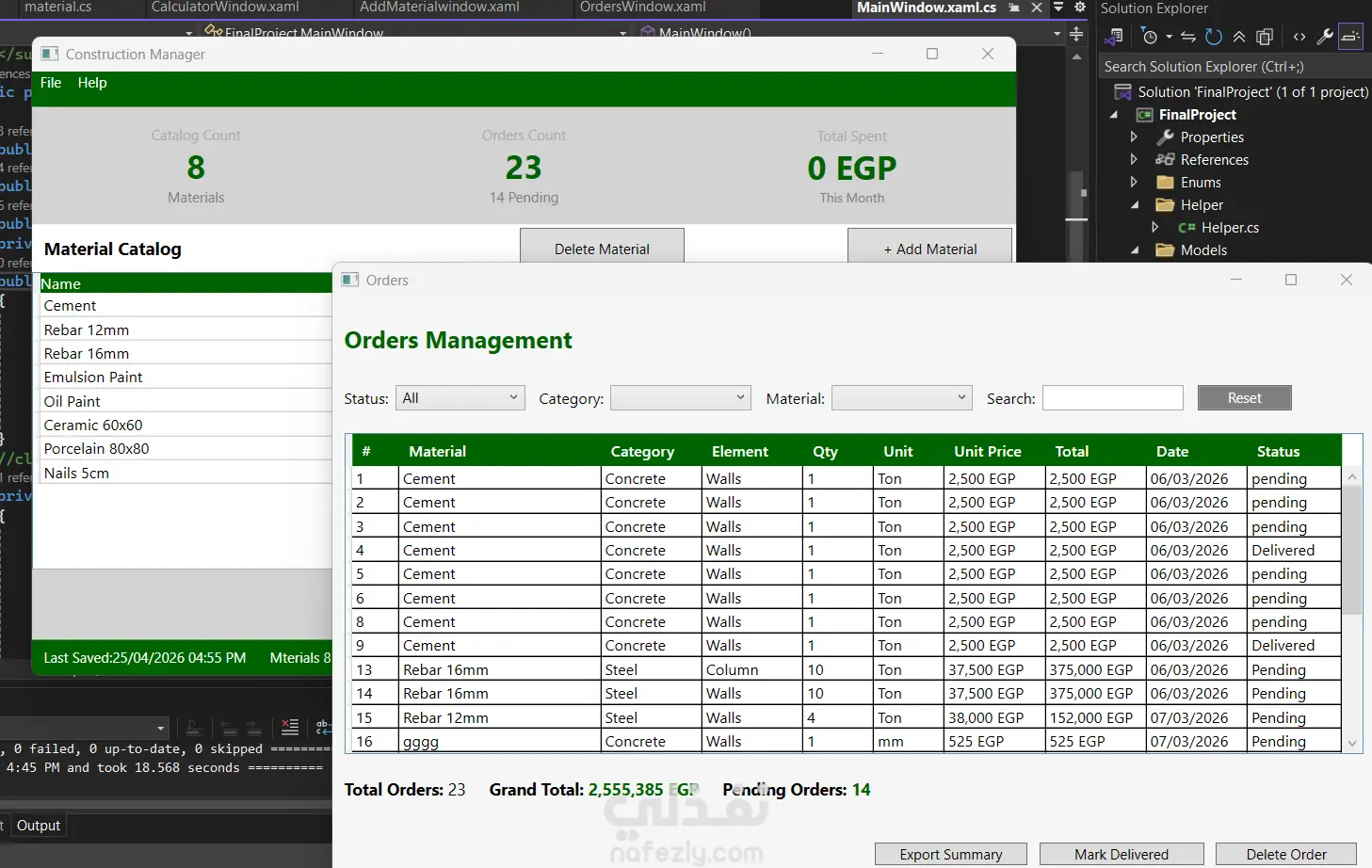Select Emulsion Paint in the Material Catalog

coord(186,378)
